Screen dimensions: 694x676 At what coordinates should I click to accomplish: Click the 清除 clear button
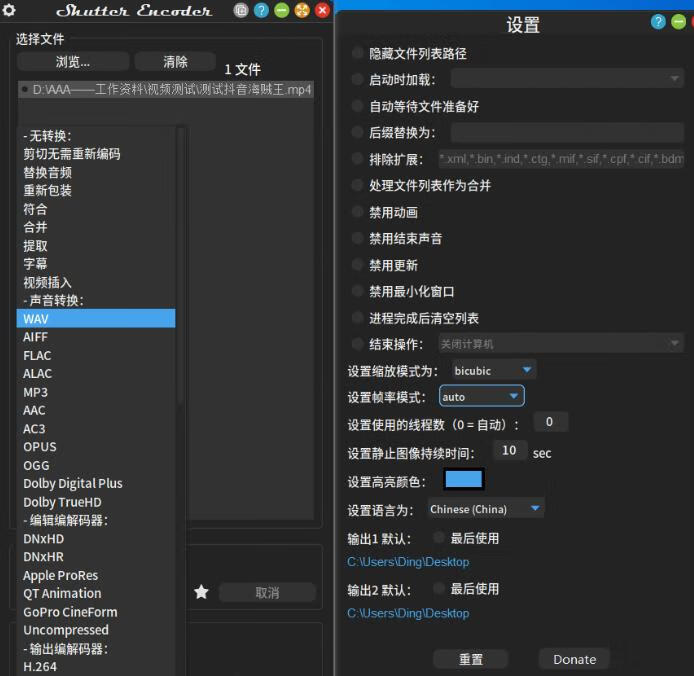pos(175,62)
